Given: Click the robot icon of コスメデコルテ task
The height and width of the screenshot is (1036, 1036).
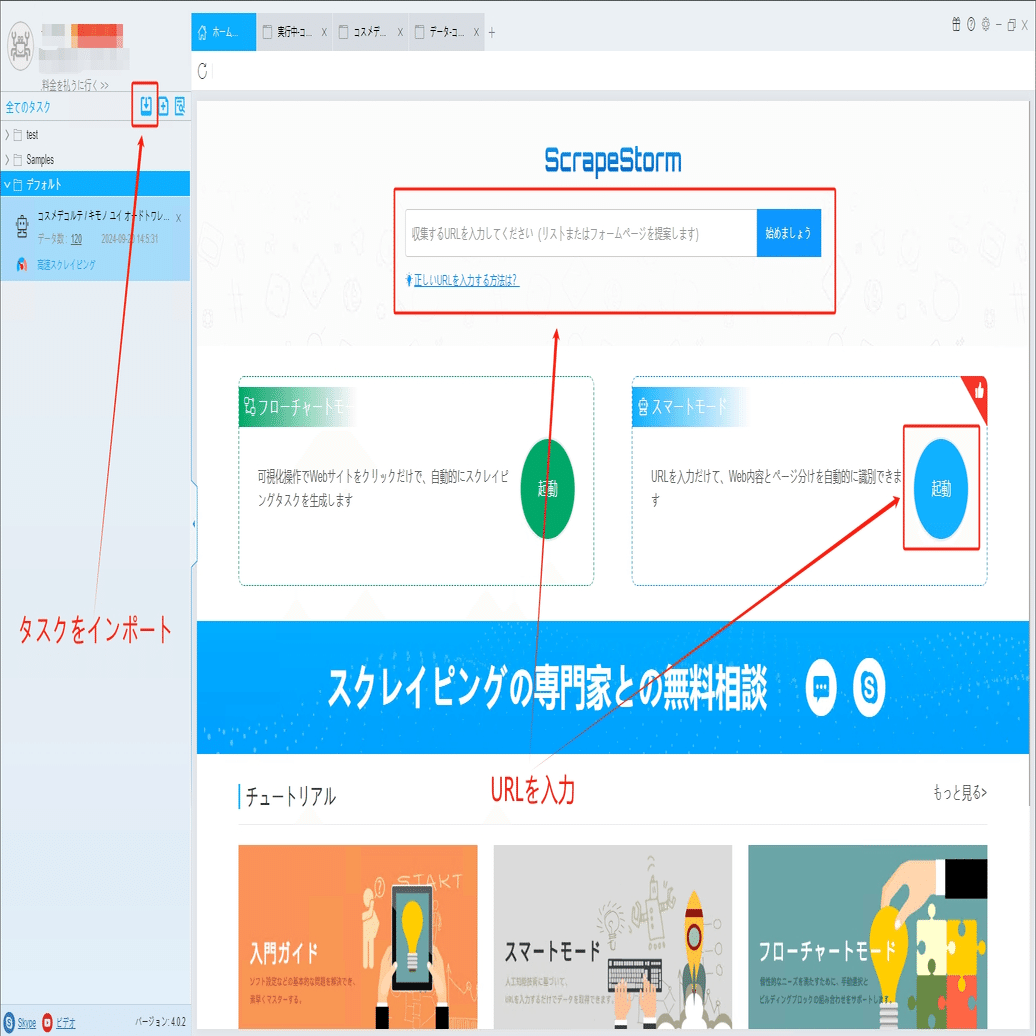Looking at the screenshot, I should tap(22, 227).
